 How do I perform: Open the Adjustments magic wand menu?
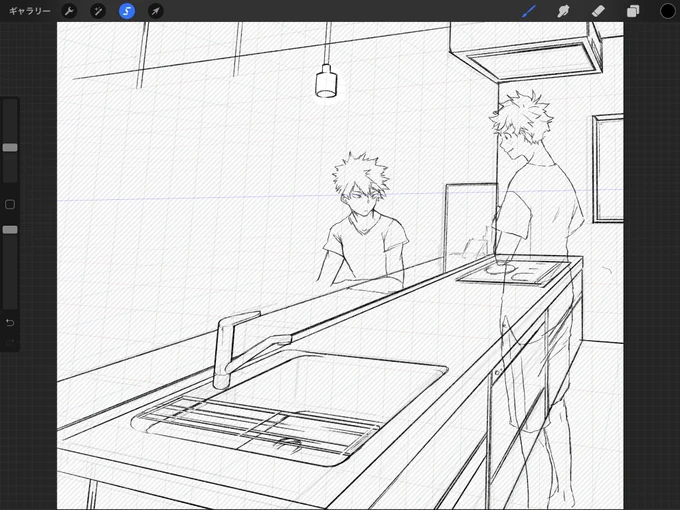[98, 11]
